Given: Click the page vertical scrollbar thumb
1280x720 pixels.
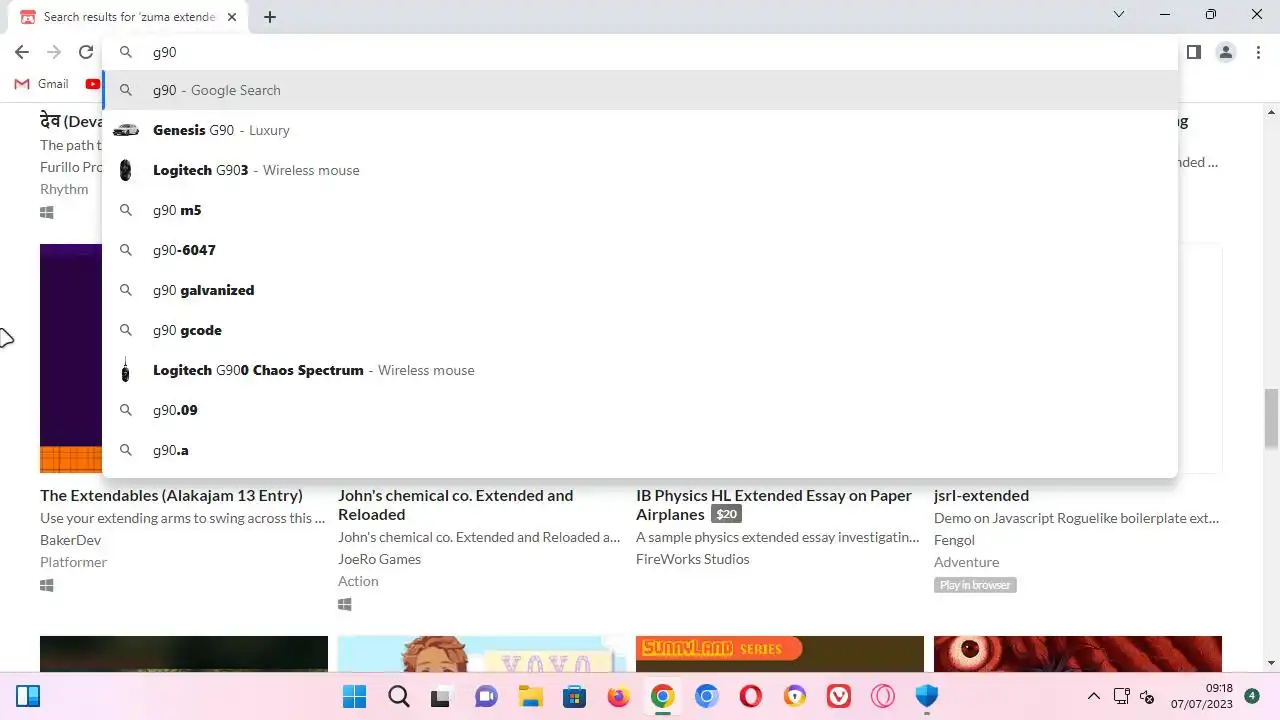Looking at the screenshot, I should [x=1271, y=418].
